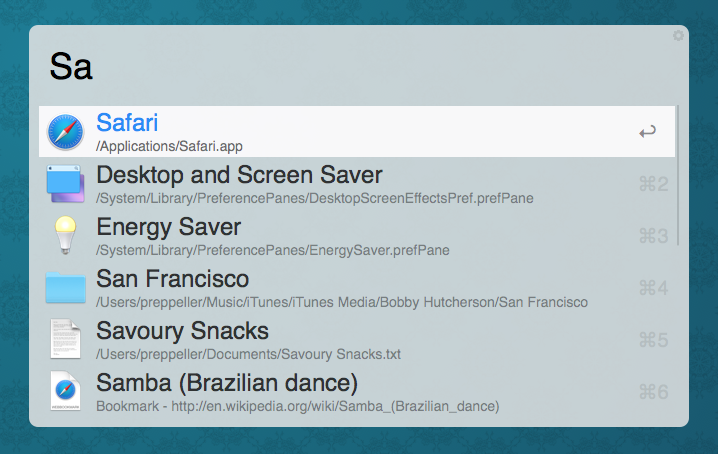
Task: Click the /Applications/Safari.app path text
Action: click(x=169, y=146)
